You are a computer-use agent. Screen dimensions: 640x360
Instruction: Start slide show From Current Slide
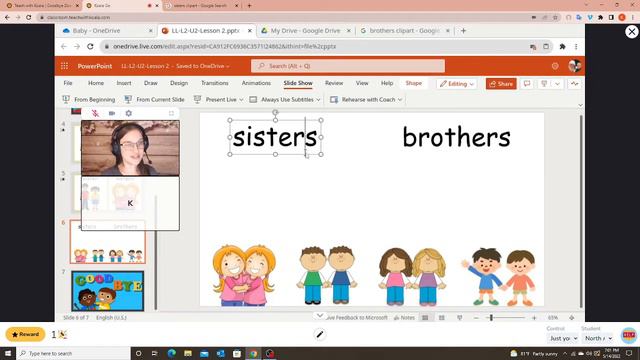tap(155, 100)
